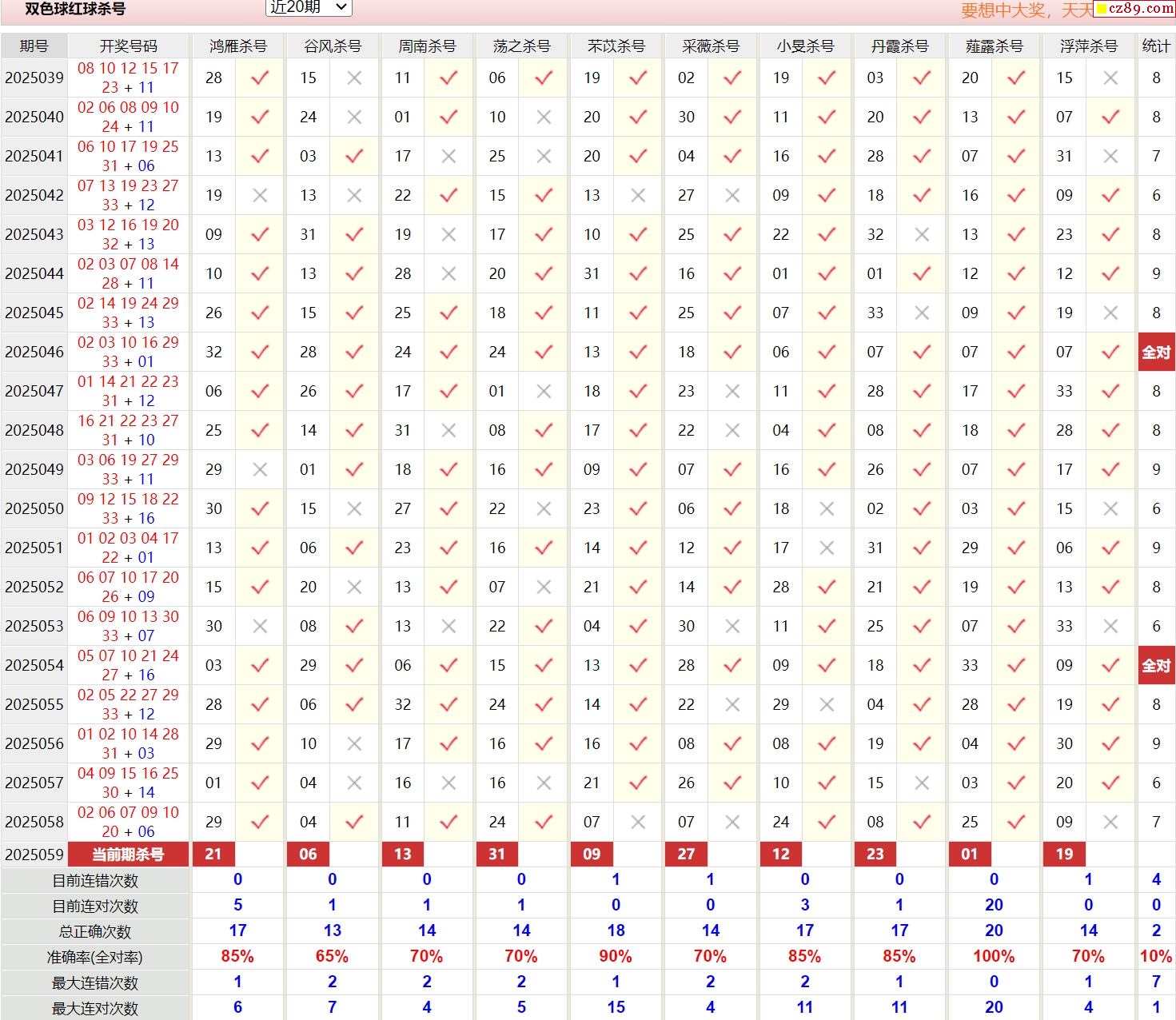Select the 荡之杀号 column header
This screenshot has height=1020, width=1176.
pos(521,46)
